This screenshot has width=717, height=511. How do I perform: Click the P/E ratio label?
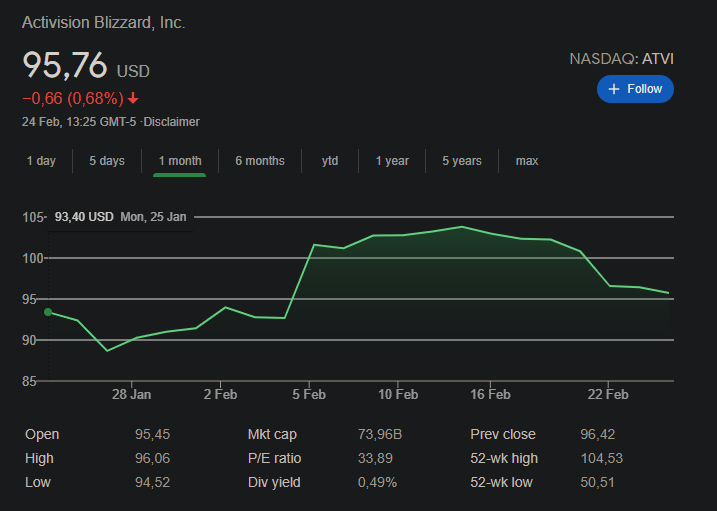[274, 458]
